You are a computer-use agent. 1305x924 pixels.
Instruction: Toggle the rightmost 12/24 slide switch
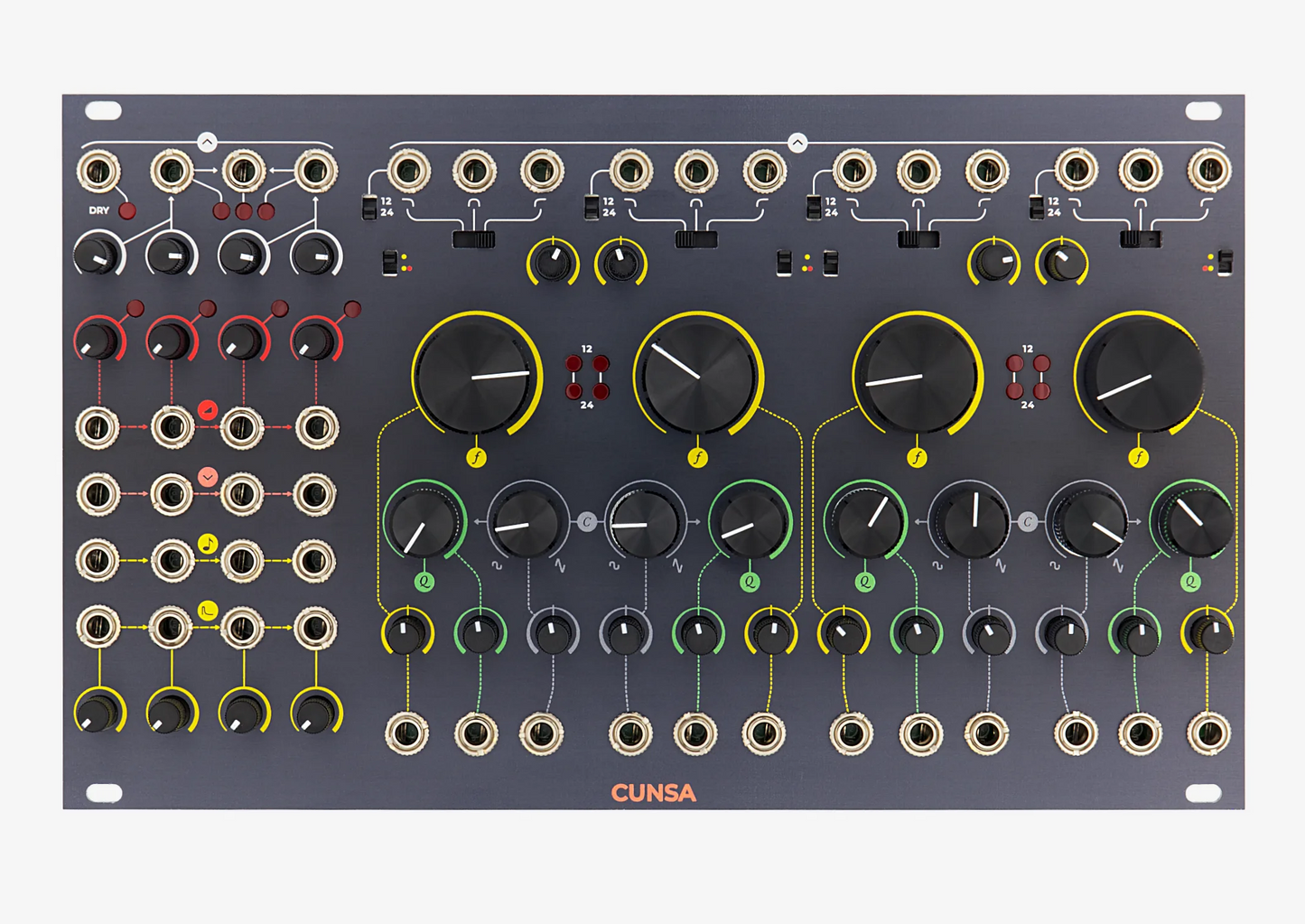pyautogui.click(x=1037, y=207)
